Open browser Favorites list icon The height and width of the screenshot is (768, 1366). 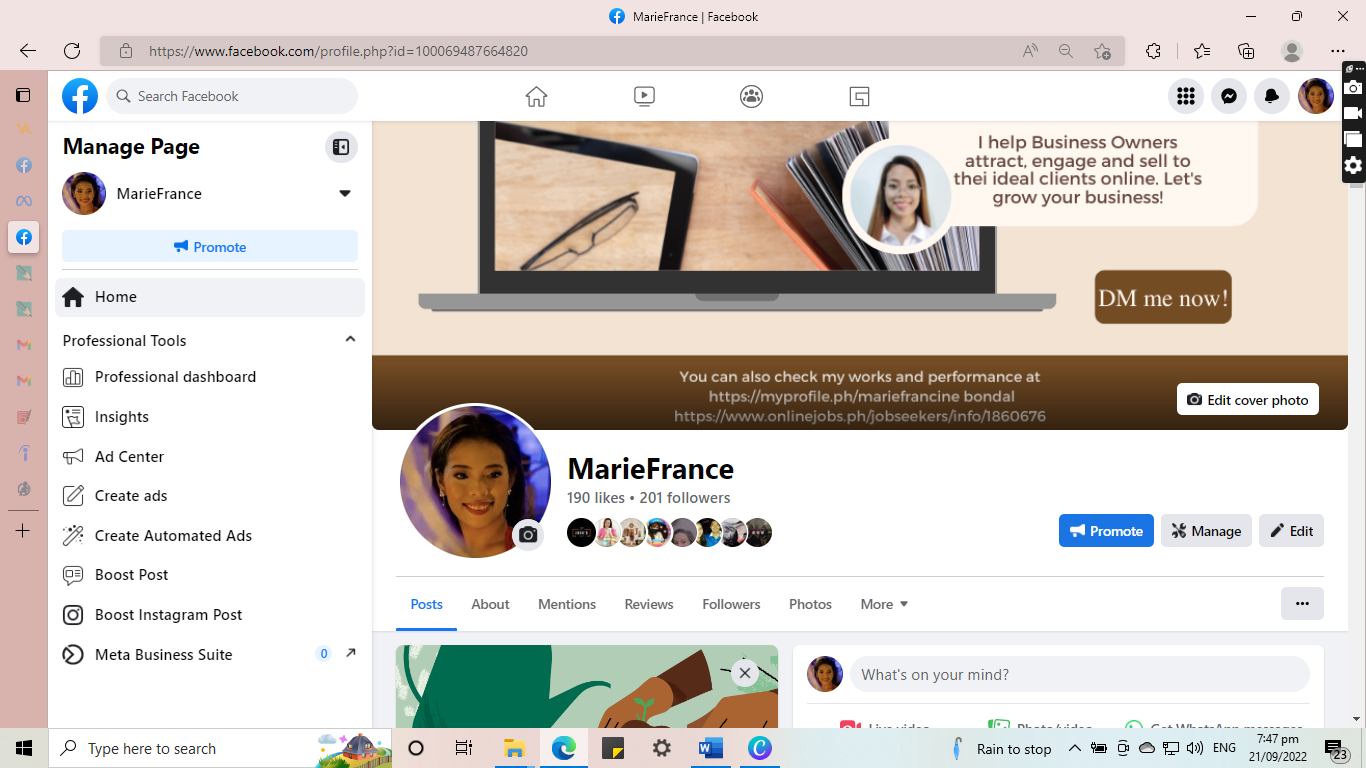[x=1202, y=51]
